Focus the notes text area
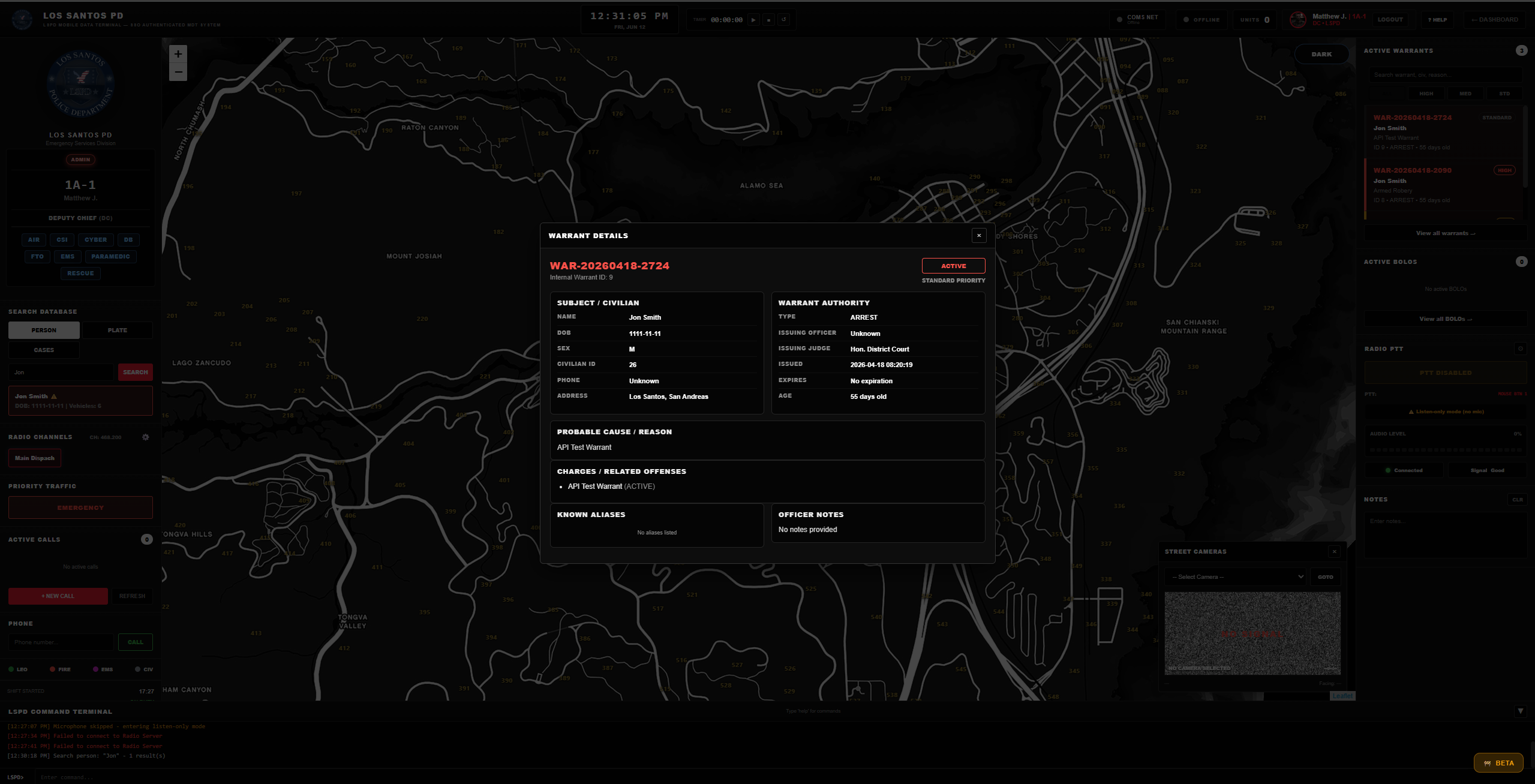 pos(1446,535)
